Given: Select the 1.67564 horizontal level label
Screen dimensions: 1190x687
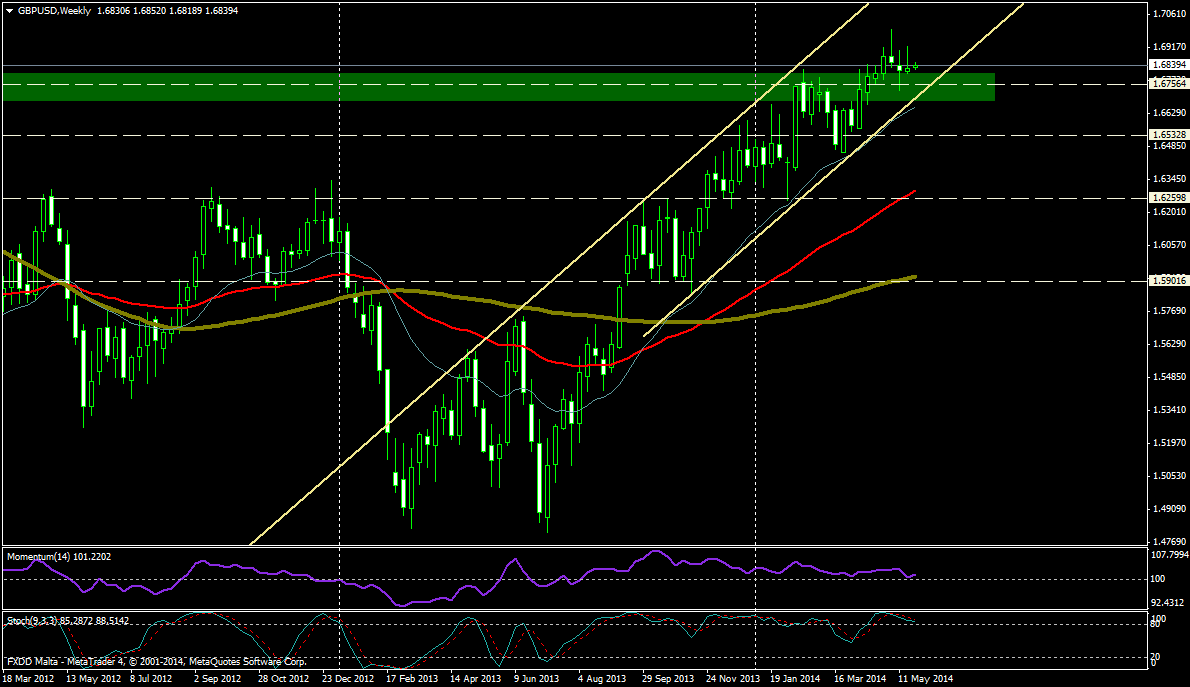Looking at the screenshot, I should [x=1168, y=85].
